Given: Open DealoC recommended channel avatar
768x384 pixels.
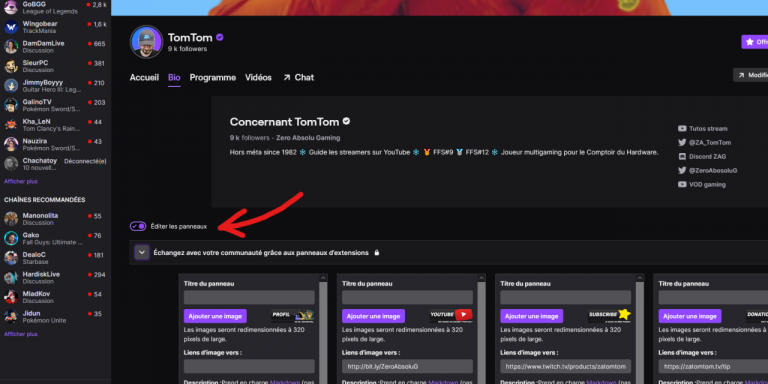Looking at the screenshot, I should [11, 258].
